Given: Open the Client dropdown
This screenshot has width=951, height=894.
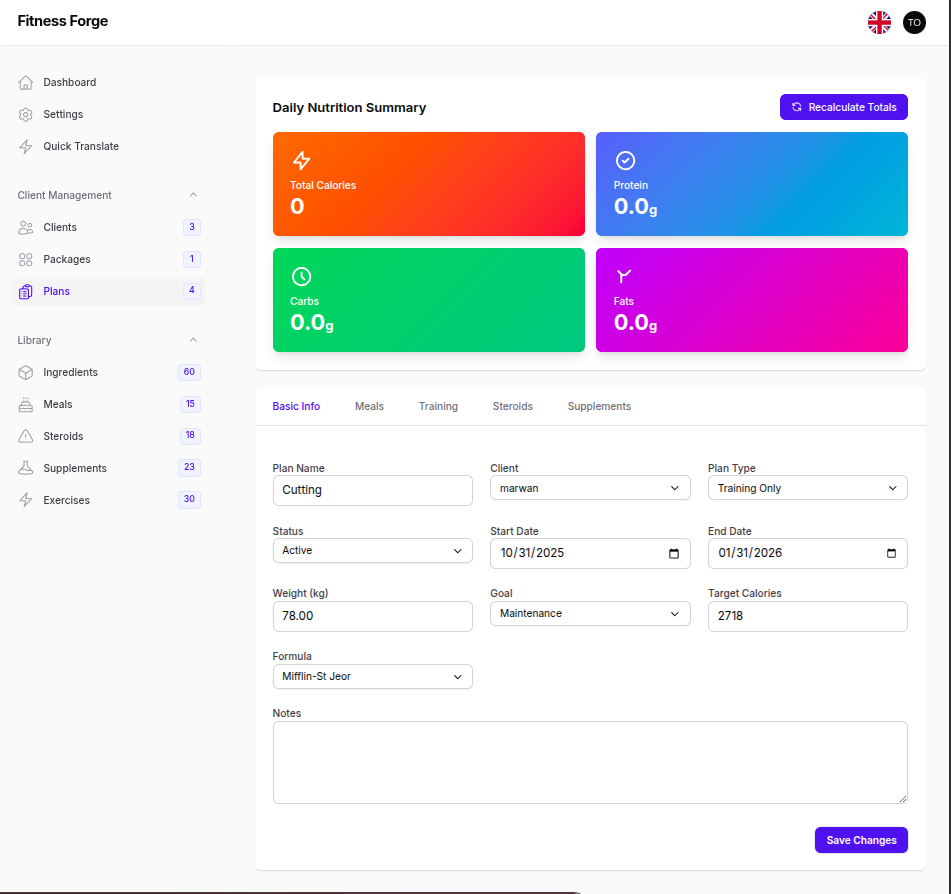Looking at the screenshot, I should pos(590,487).
